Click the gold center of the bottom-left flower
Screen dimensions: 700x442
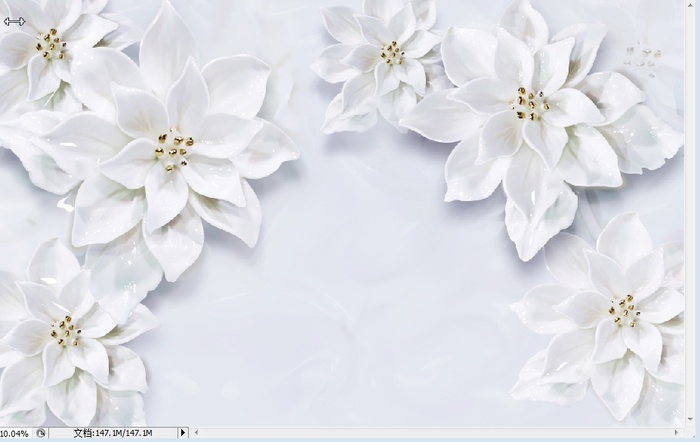[66, 332]
